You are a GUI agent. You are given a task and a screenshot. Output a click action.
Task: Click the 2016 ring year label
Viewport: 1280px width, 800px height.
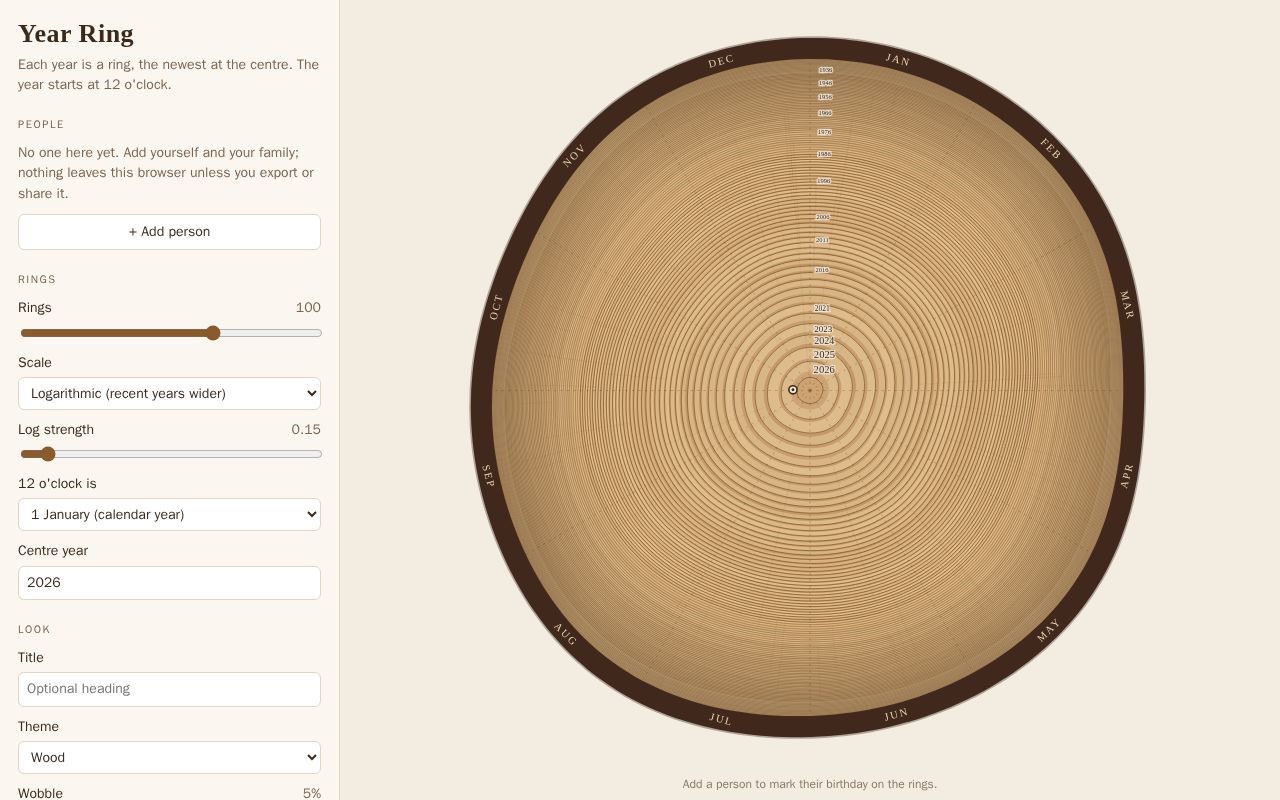(822, 270)
